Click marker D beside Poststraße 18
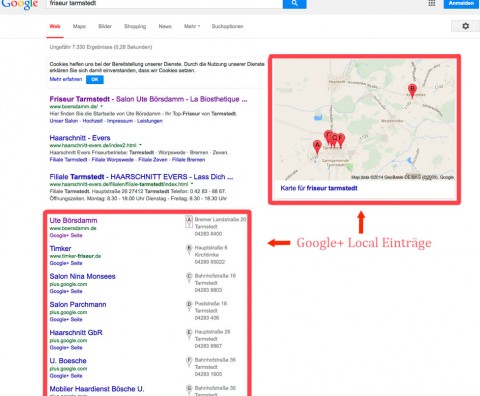Viewport: 480px width, 396px height. click(189, 305)
